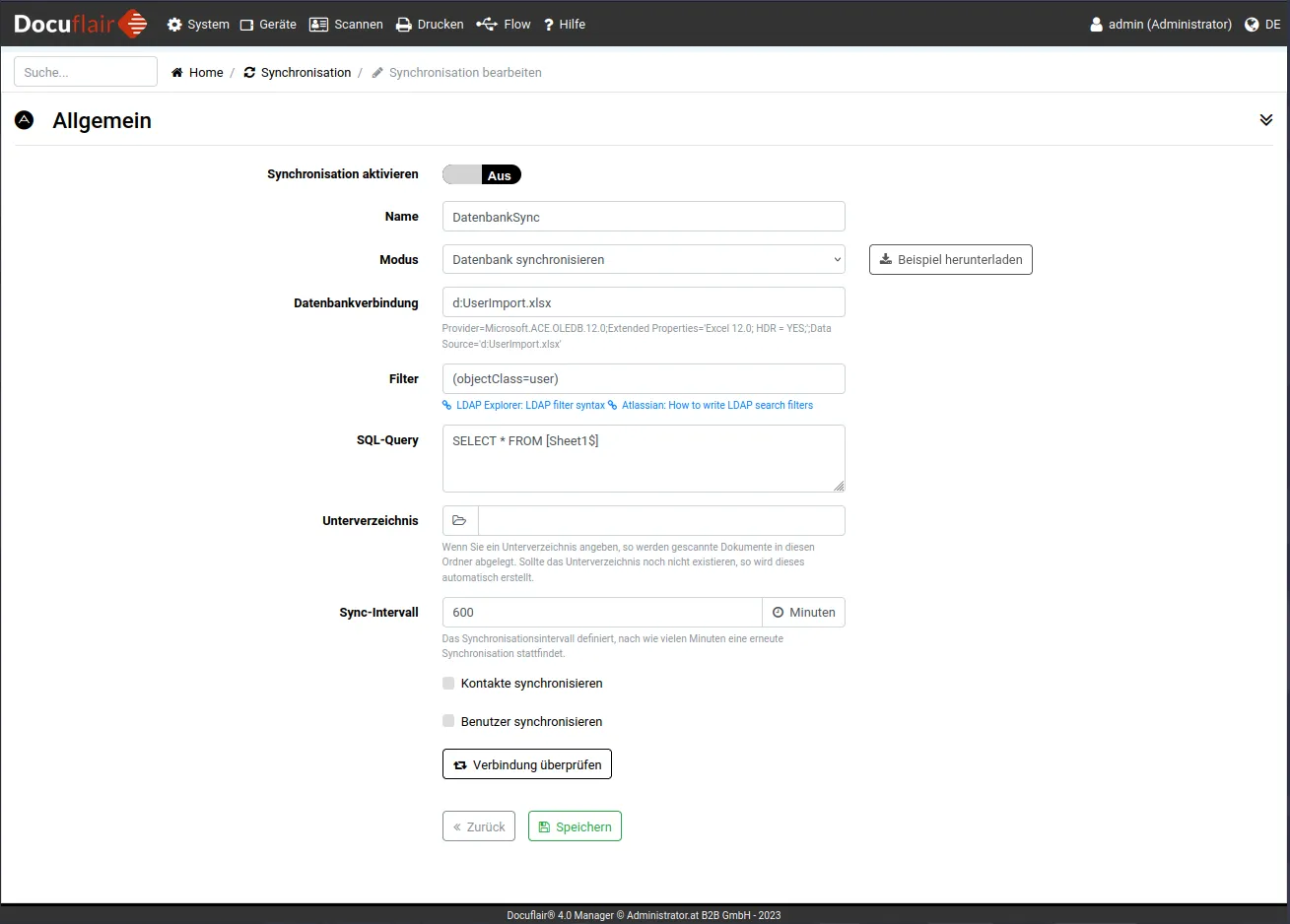The width and height of the screenshot is (1290, 924).
Task: Open the System menu
Action: point(198,25)
